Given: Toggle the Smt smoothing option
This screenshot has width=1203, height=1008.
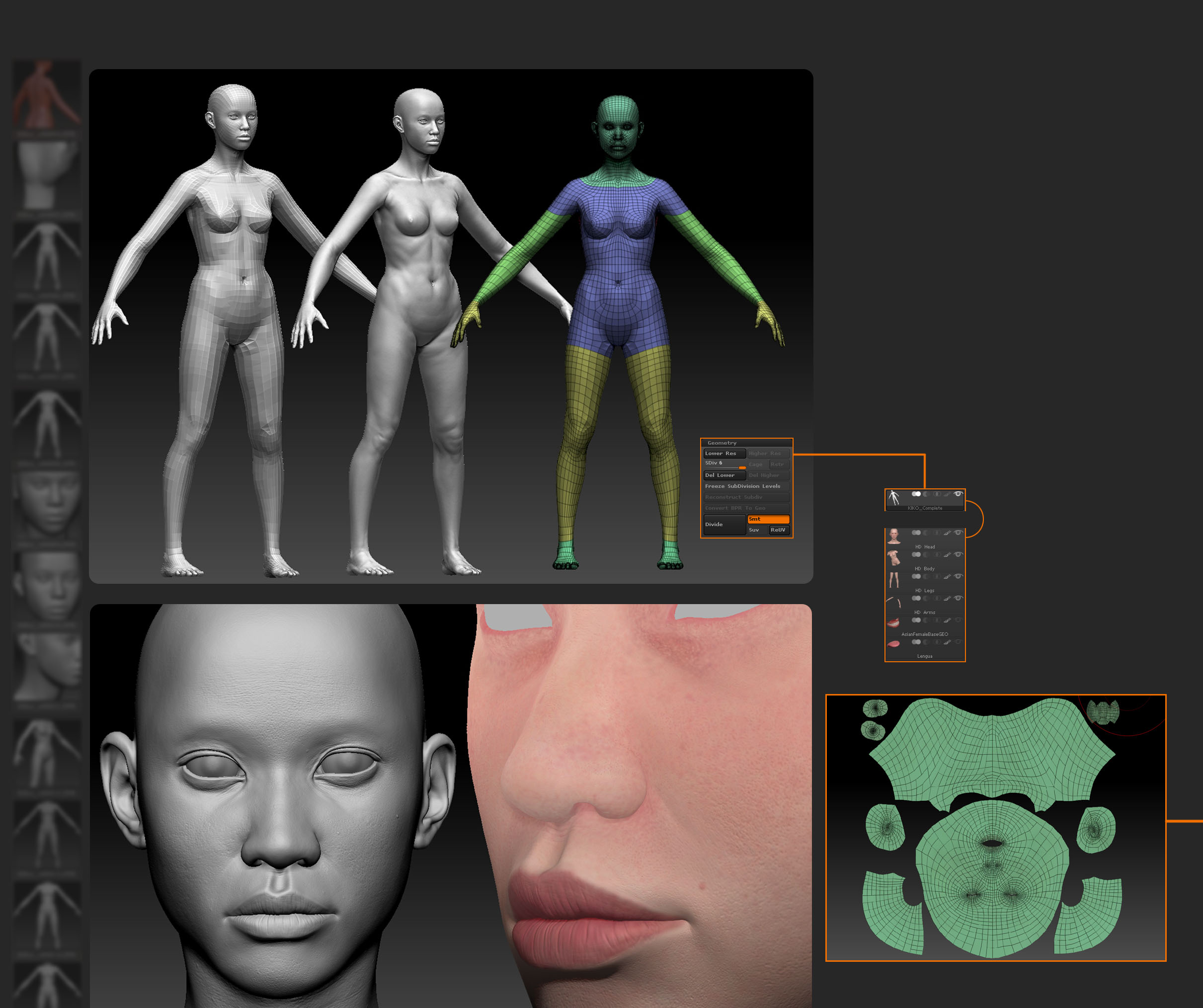Looking at the screenshot, I should pos(769,520).
